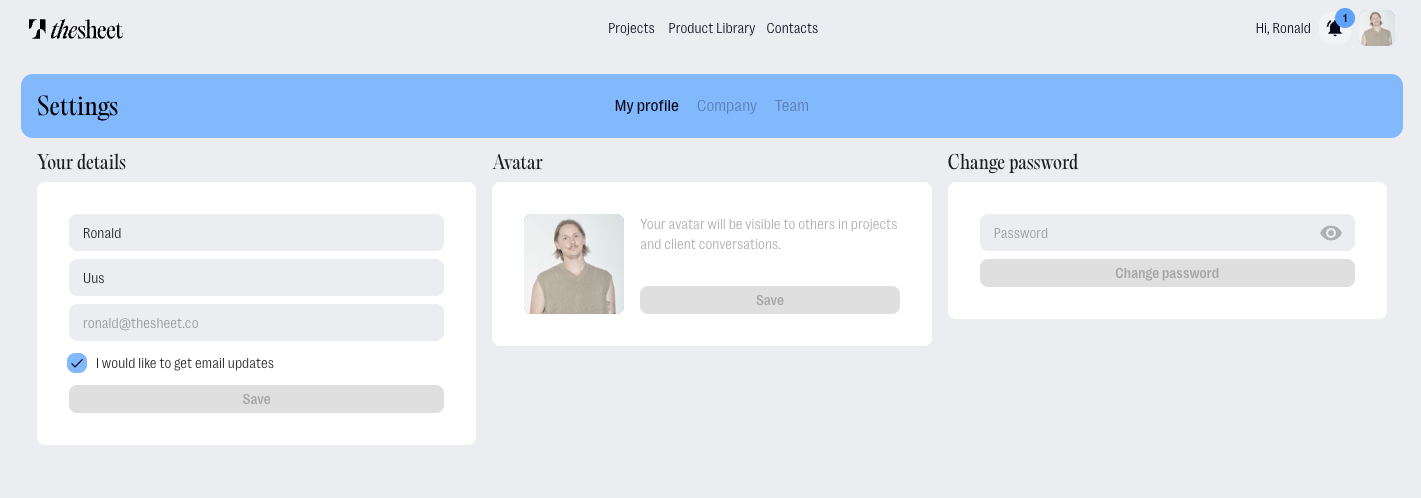
Task: Open the Contacts page
Action: [792, 28]
